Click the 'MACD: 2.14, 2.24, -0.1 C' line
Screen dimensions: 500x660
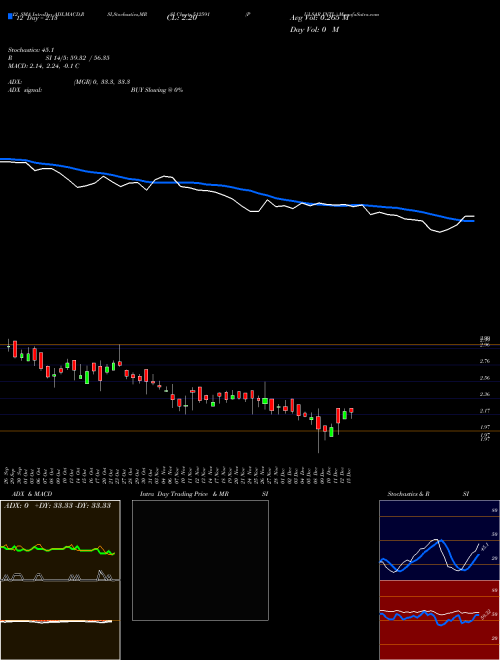click(44, 66)
